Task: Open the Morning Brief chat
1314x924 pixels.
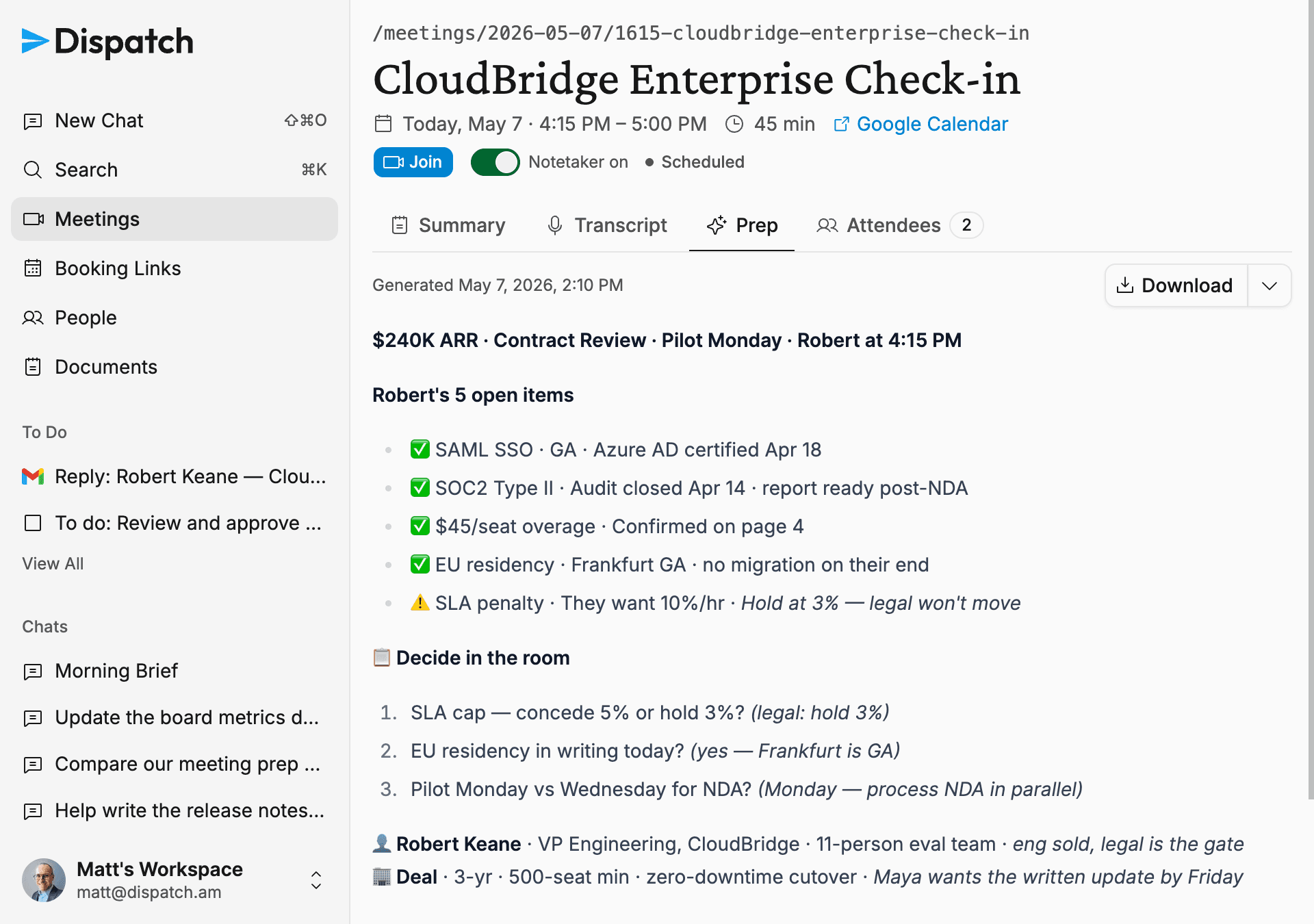Action: 175,671
